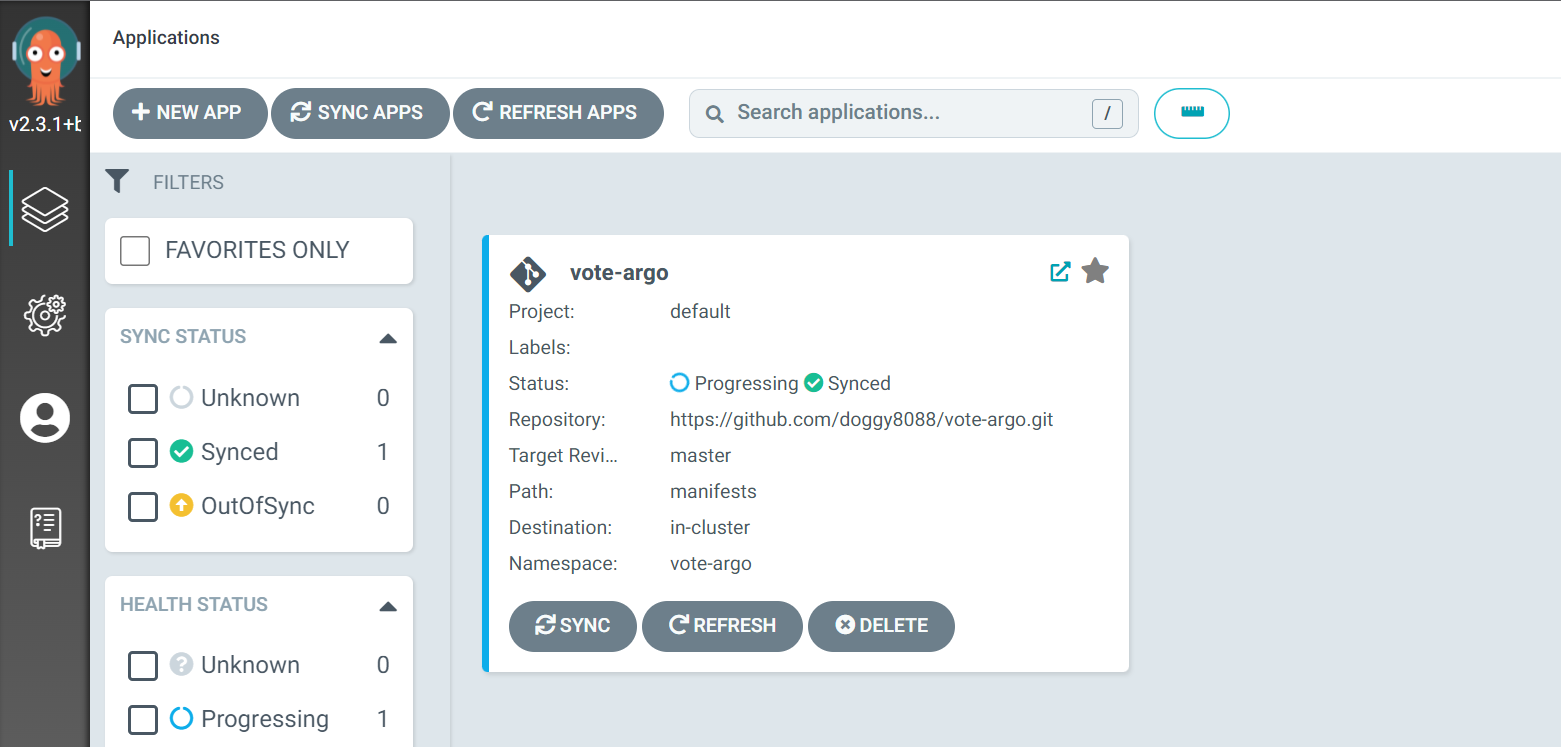Check the Unknown health status filter

(x=143, y=666)
